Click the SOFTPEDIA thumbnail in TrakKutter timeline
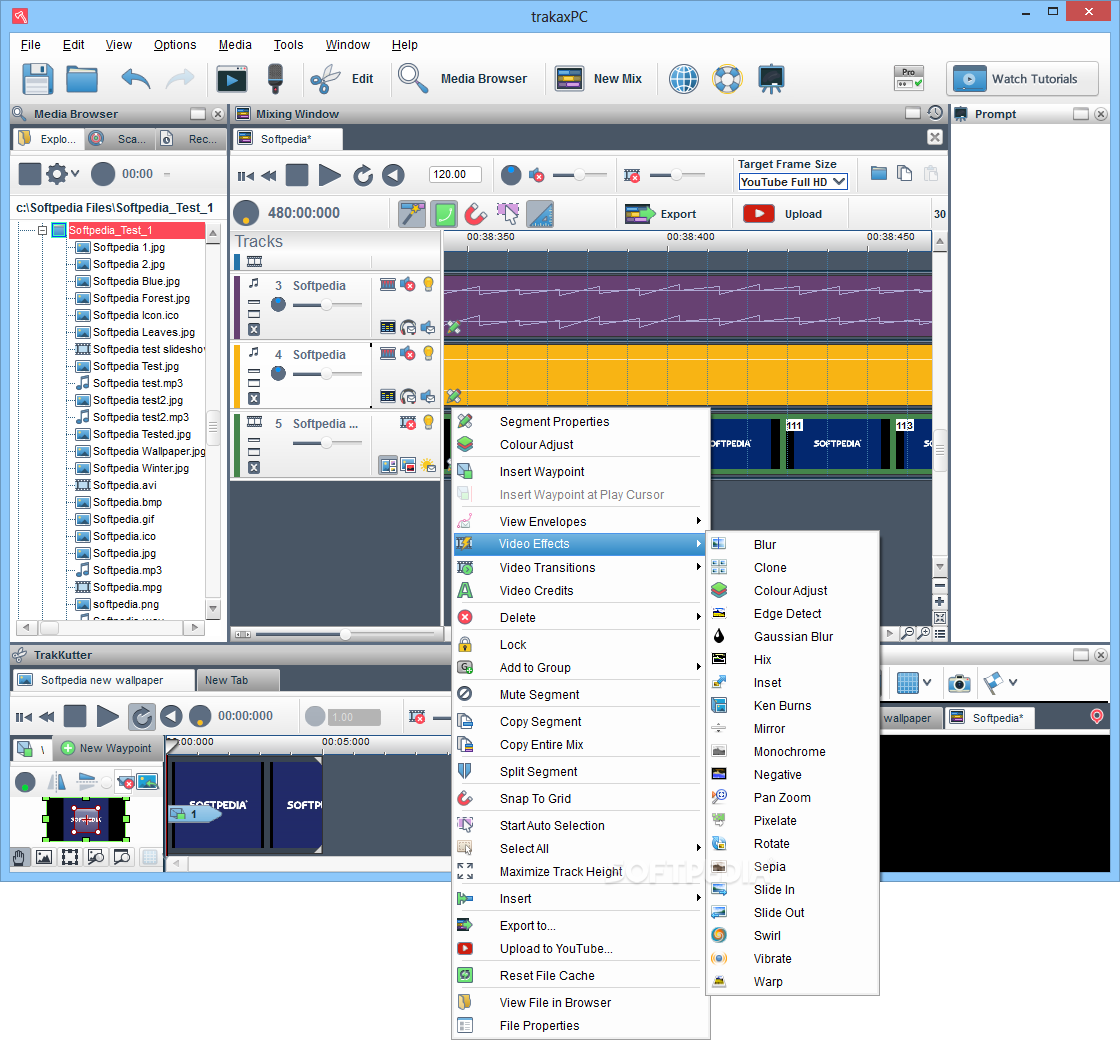 (x=218, y=804)
